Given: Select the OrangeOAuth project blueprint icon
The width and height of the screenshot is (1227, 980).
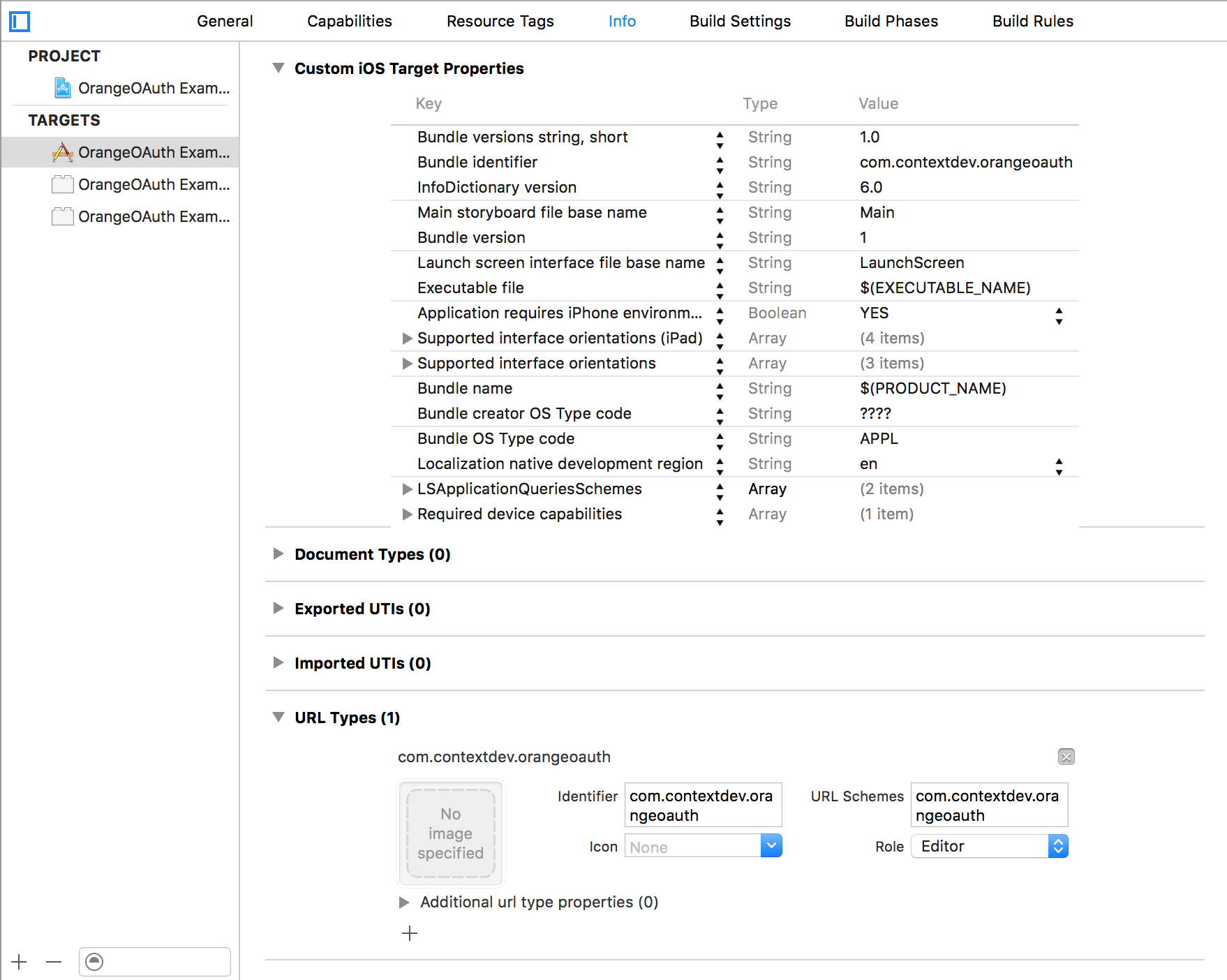Looking at the screenshot, I should point(63,88).
